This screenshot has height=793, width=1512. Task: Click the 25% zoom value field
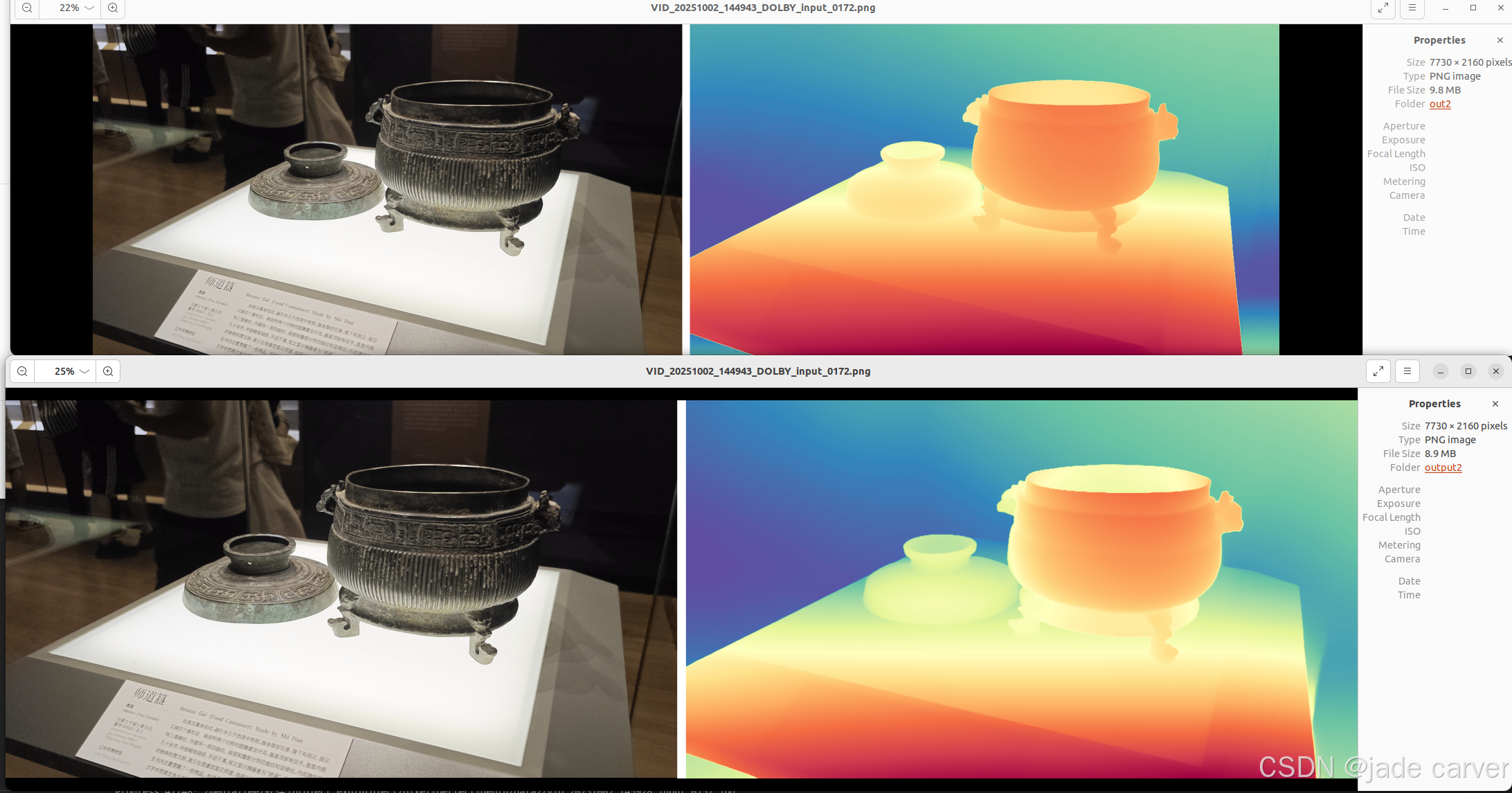pos(64,371)
